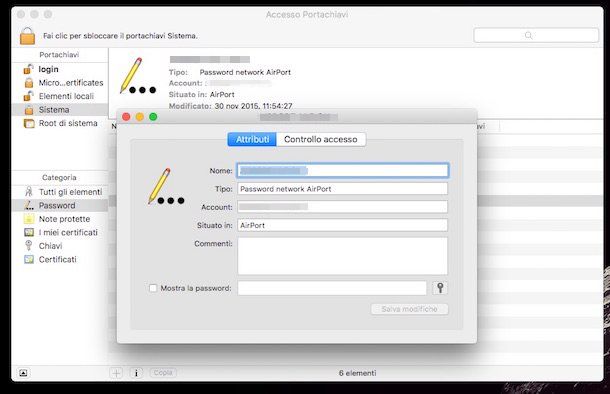Click the pencil password icon in the header
Image resolution: width=610 pixels, height=394 pixels.
pos(138,76)
